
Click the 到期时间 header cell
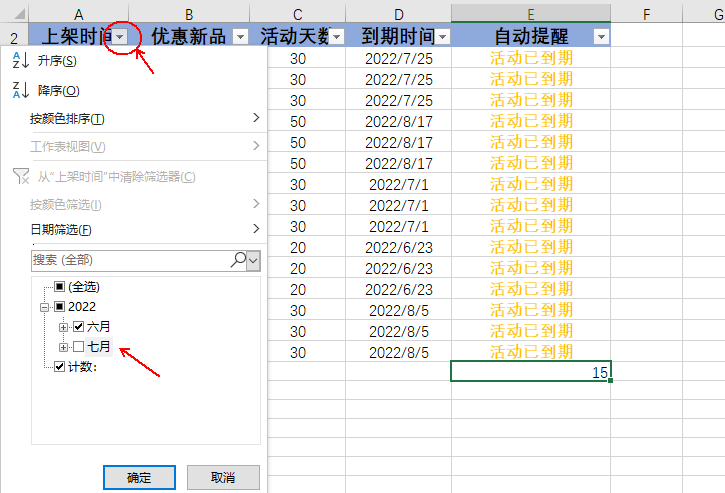point(398,36)
